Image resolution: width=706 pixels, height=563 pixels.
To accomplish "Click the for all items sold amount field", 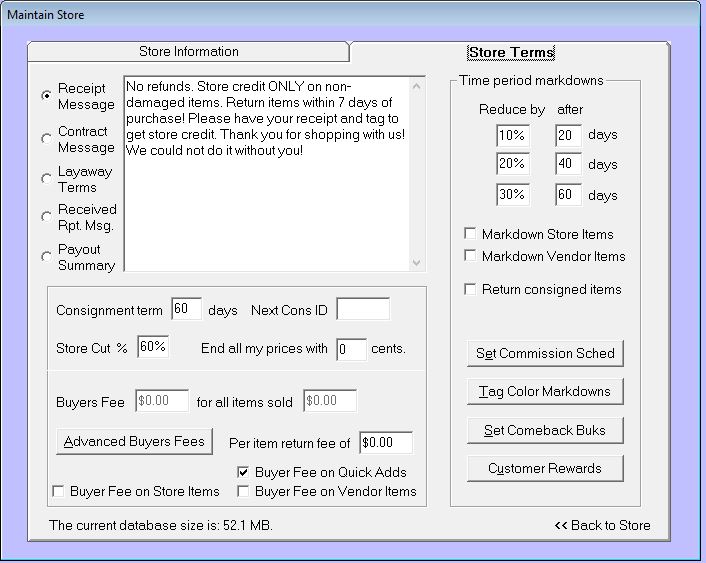I will click(x=330, y=401).
